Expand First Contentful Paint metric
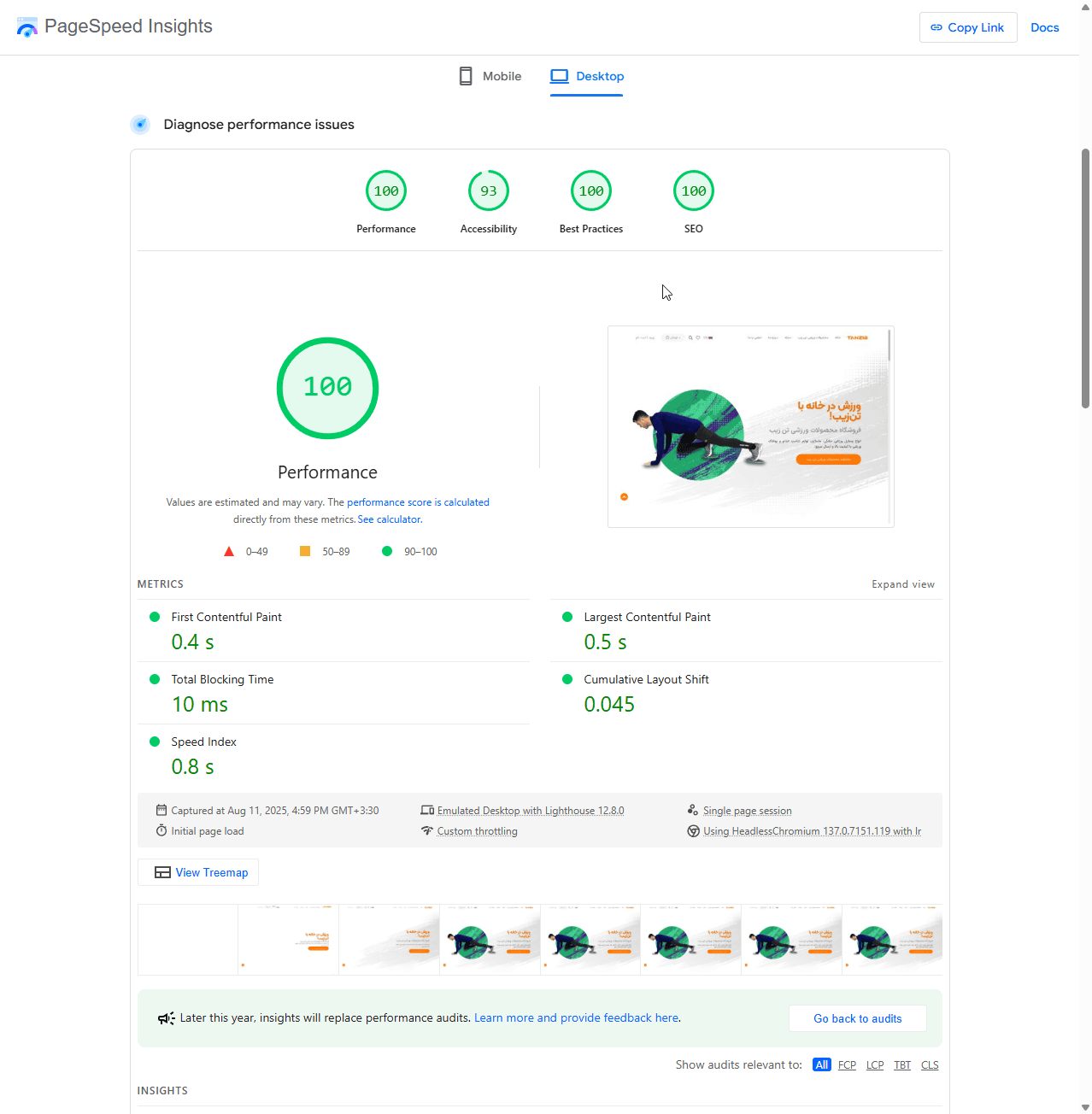 [226, 618]
